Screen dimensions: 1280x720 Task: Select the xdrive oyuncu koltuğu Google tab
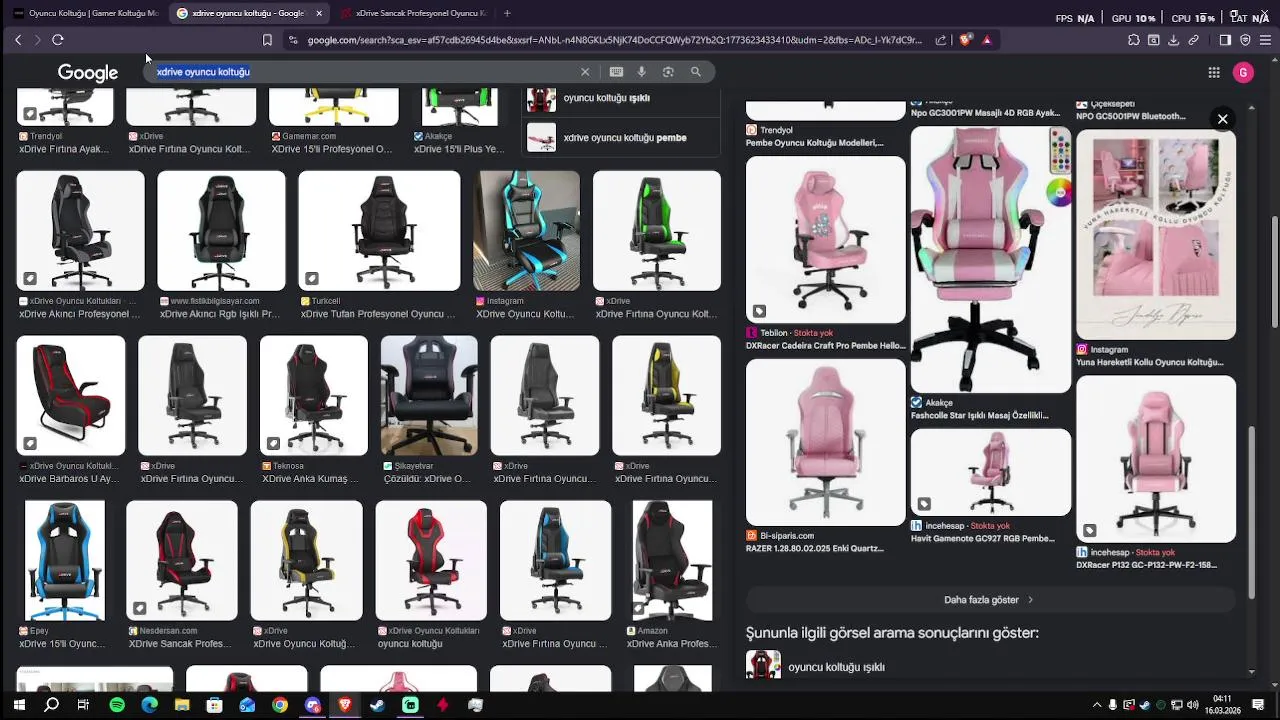point(240,13)
